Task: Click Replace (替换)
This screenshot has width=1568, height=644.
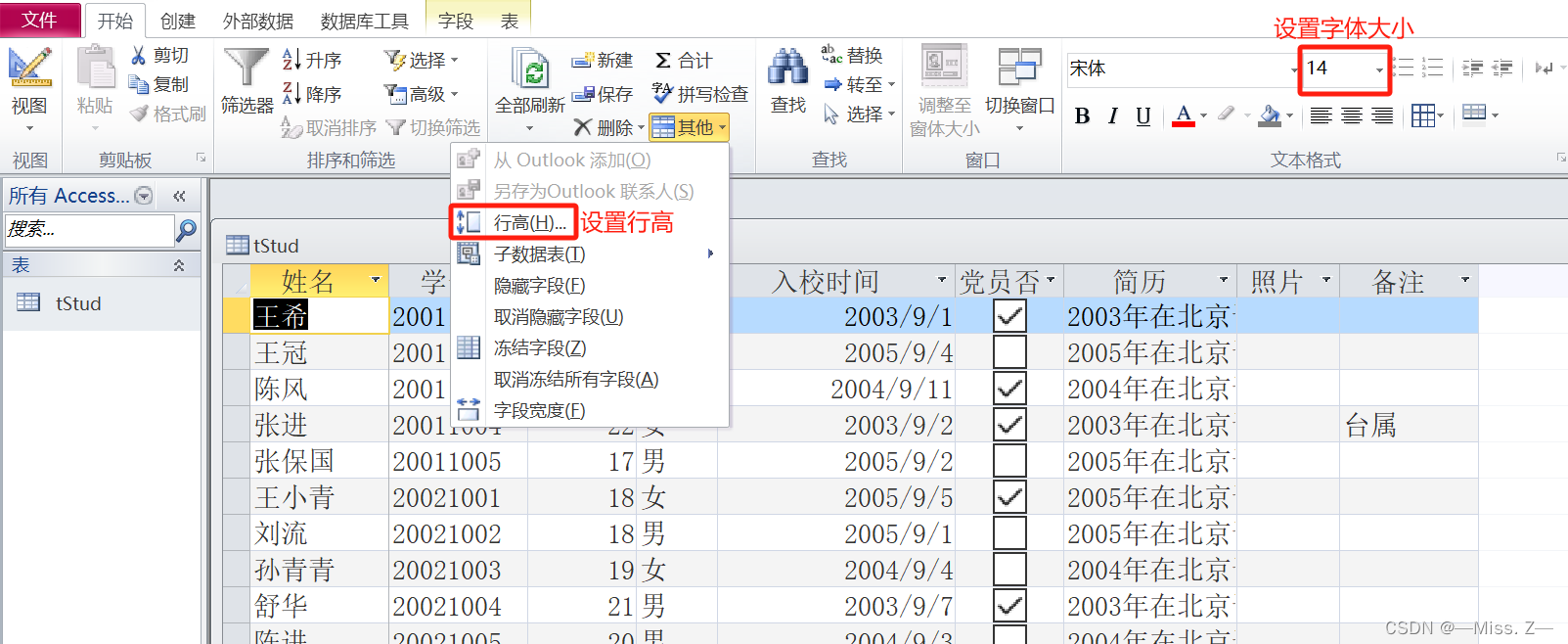Action: click(852, 56)
